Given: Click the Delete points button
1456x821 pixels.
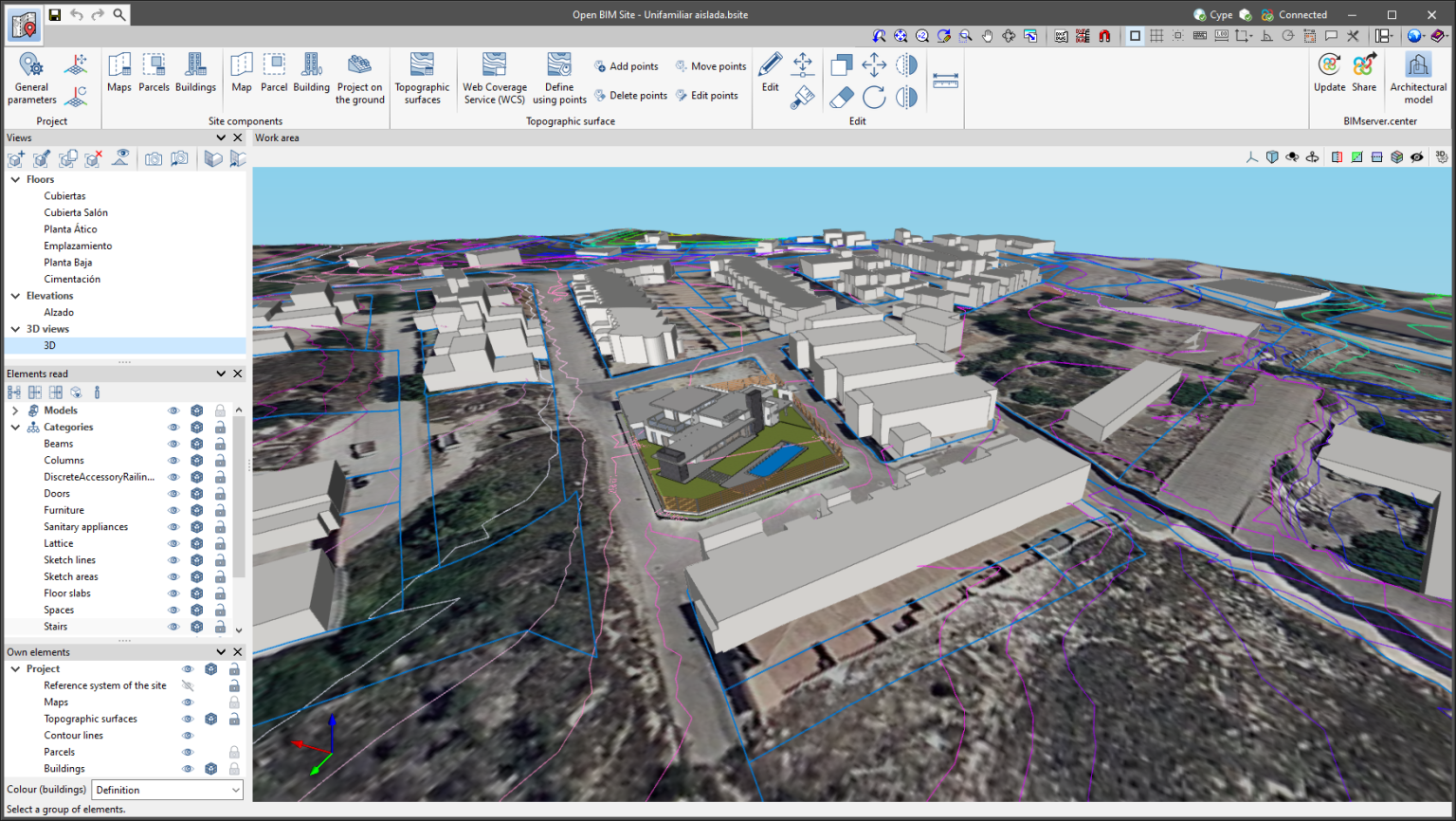Looking at the screenshot, I should pos(630,96).
